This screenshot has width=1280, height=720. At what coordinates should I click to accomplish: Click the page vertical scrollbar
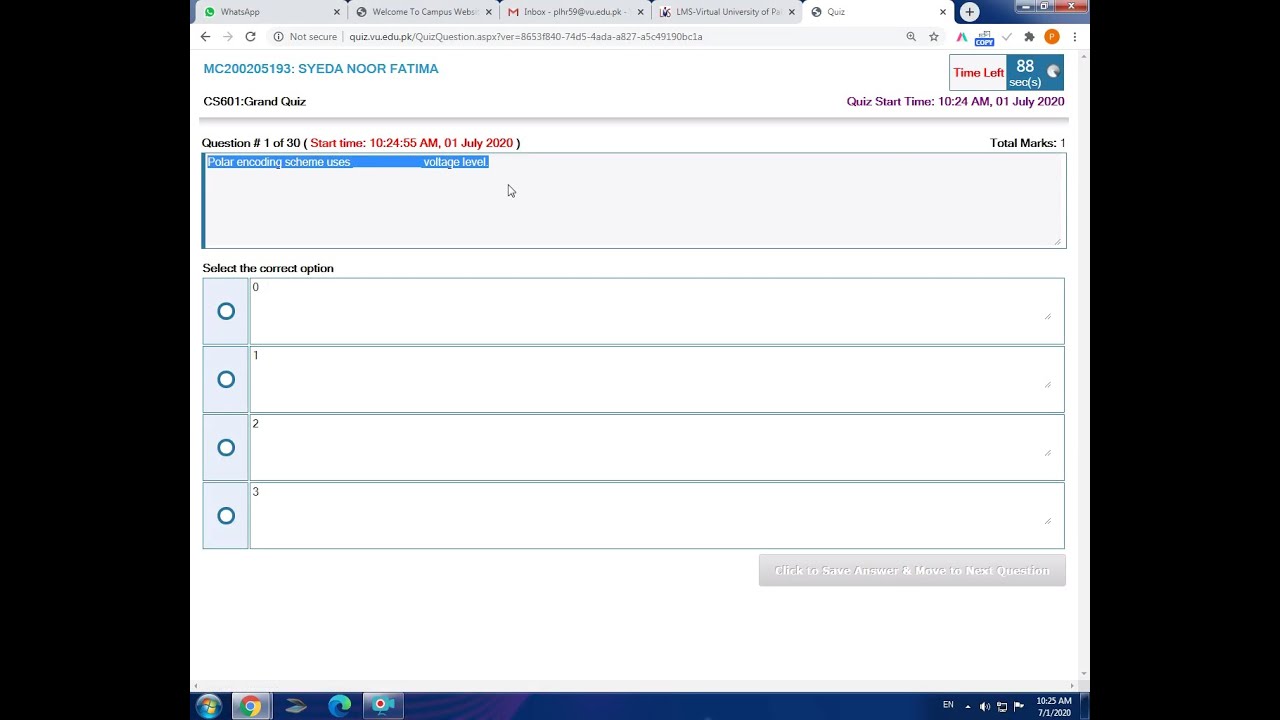[1084, 365]
